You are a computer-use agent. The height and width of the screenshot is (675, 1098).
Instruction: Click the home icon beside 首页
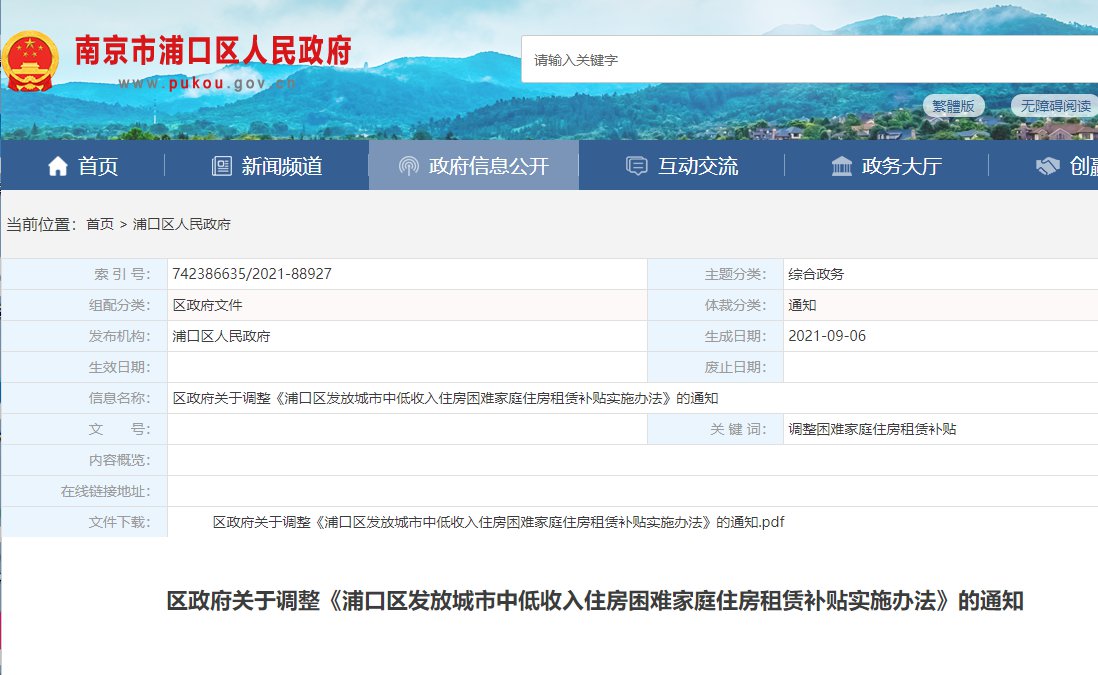click(x=58, y=166)
